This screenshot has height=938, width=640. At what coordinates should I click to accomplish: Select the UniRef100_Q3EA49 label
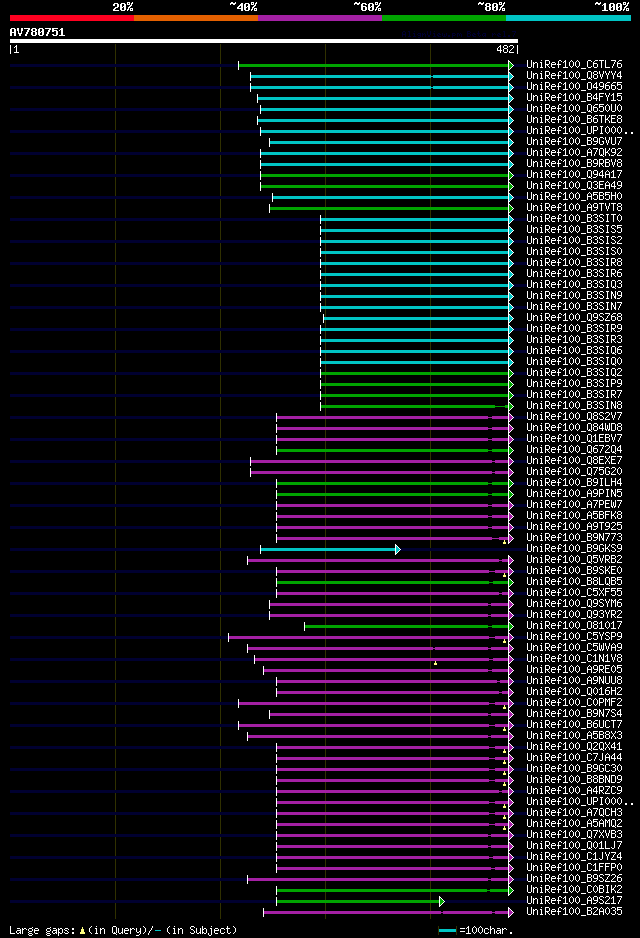[574, 185]
